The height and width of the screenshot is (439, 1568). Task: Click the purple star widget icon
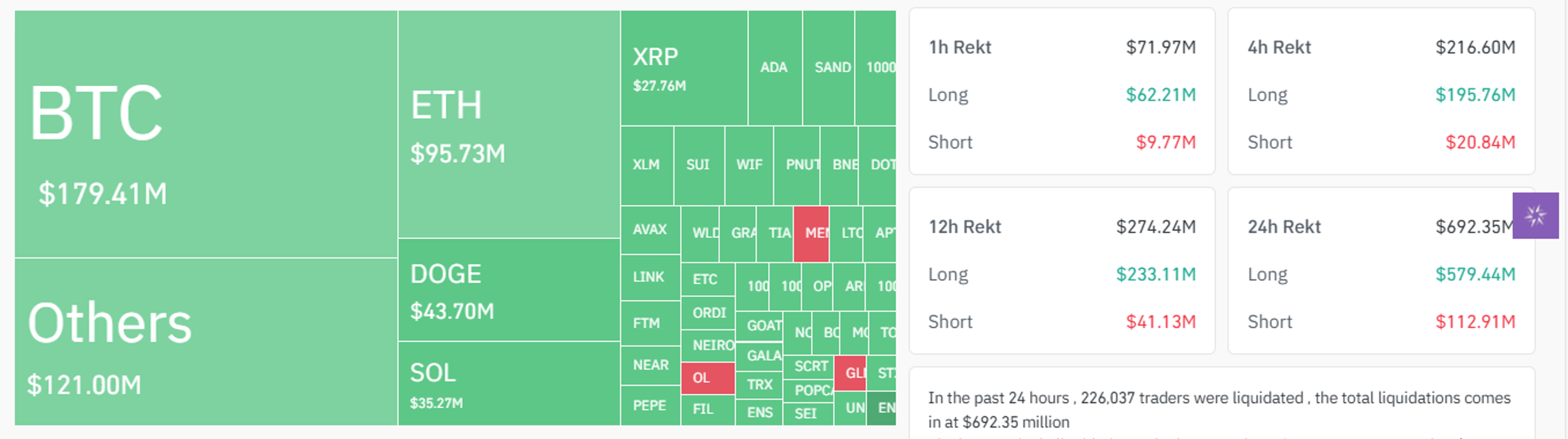[1535, 216]
